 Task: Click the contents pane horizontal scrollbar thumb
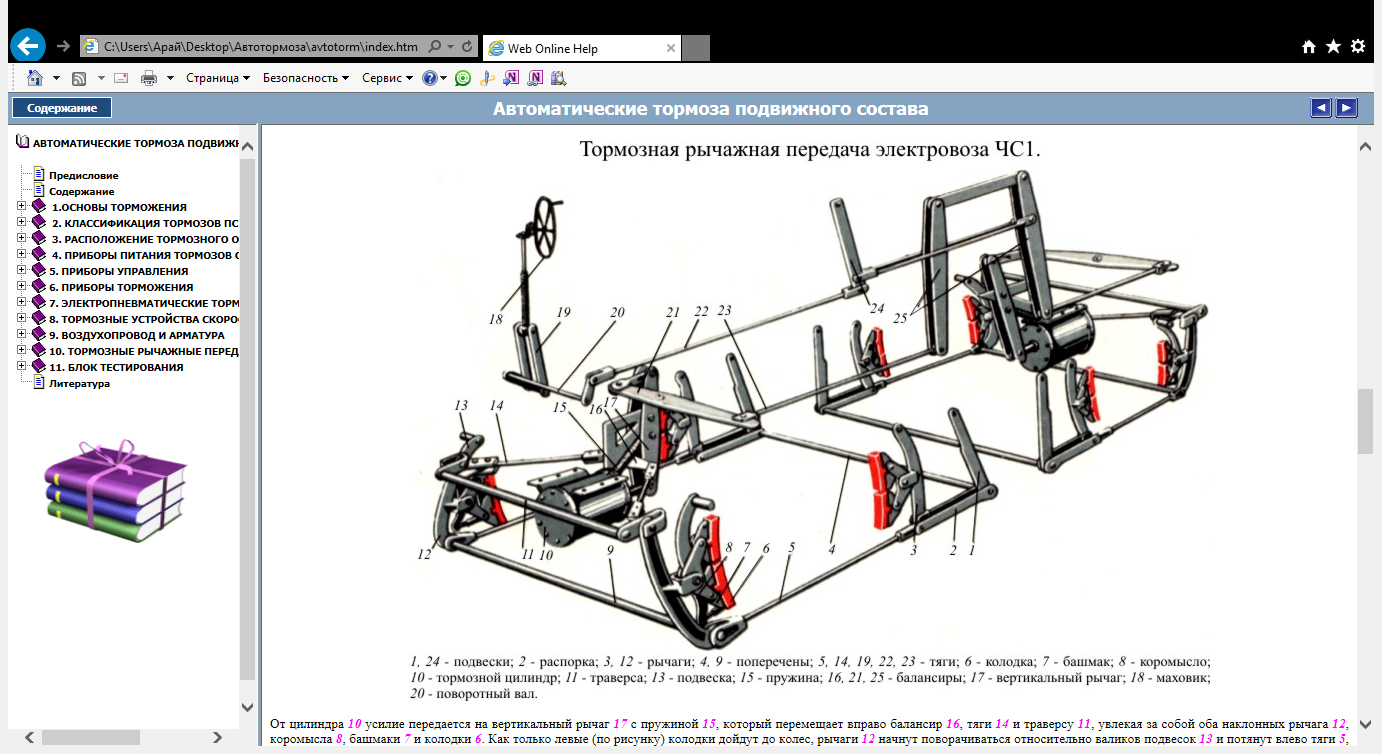(x=89, y=737)
